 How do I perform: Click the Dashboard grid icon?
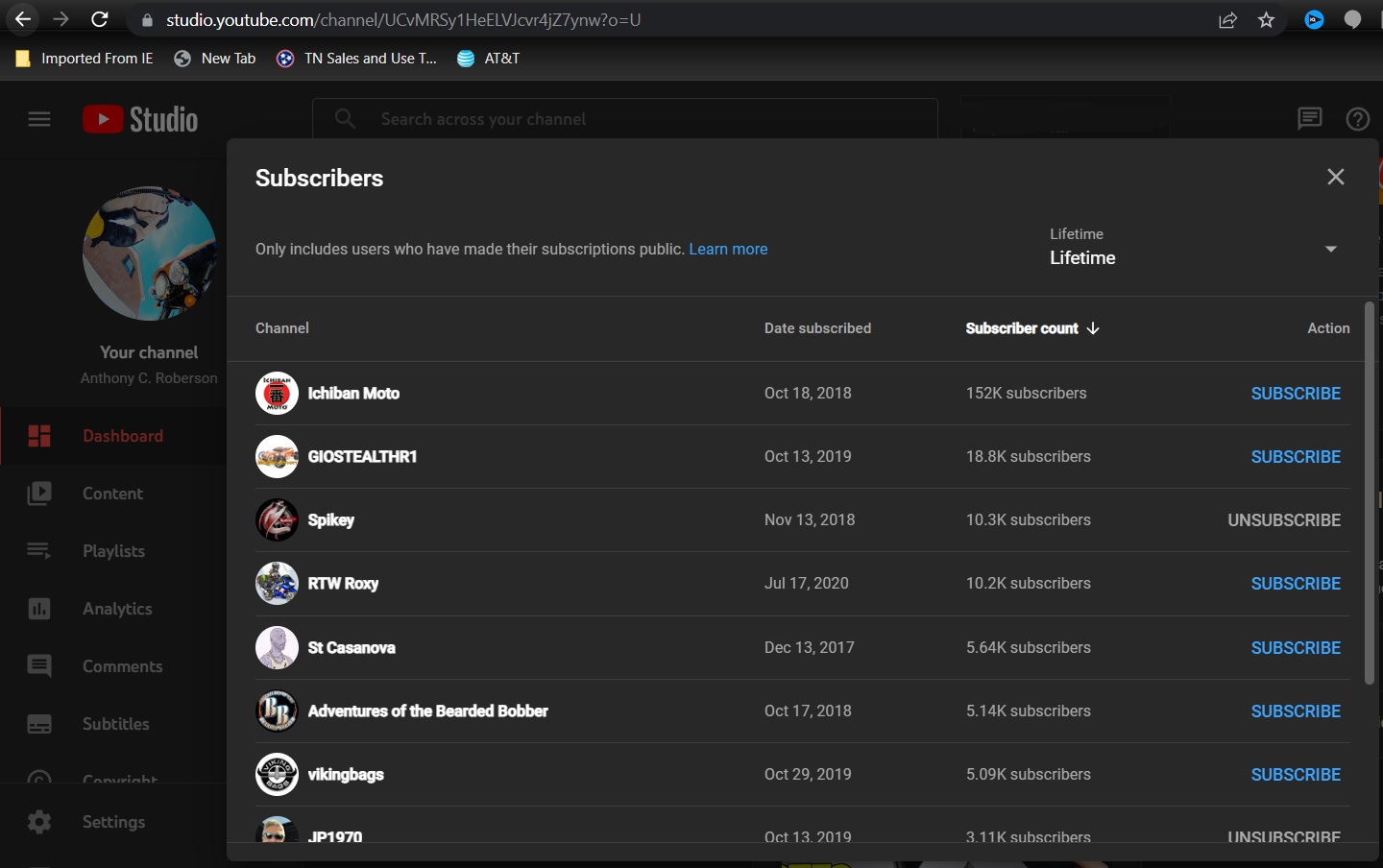click(x=39, y=436)
